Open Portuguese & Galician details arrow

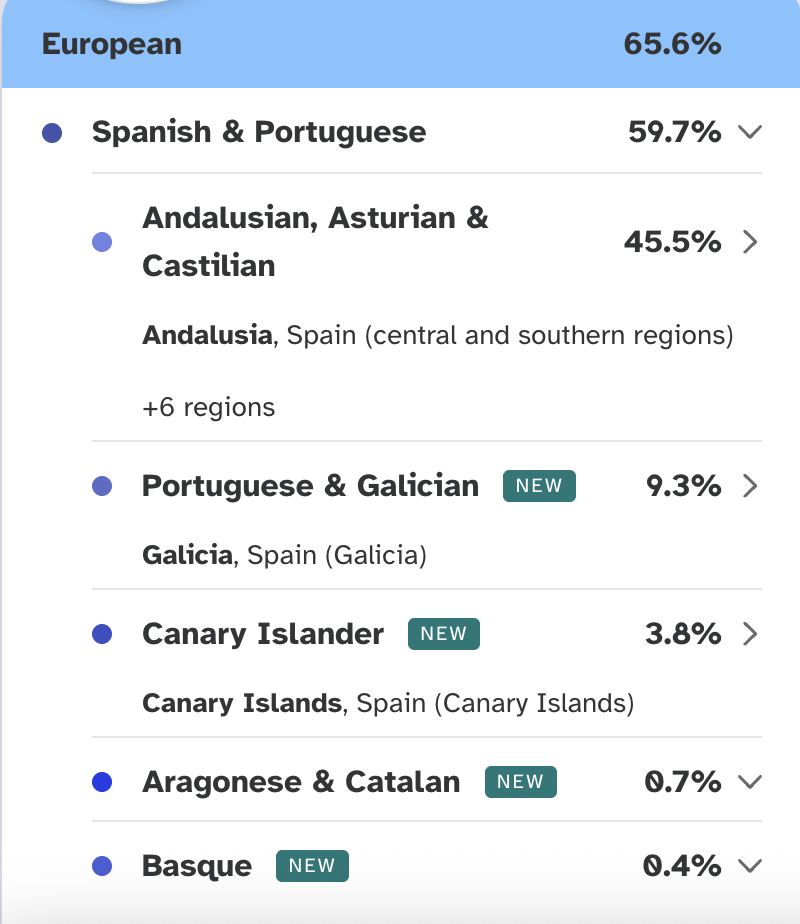pyautogui.click(x=750, y=486)
